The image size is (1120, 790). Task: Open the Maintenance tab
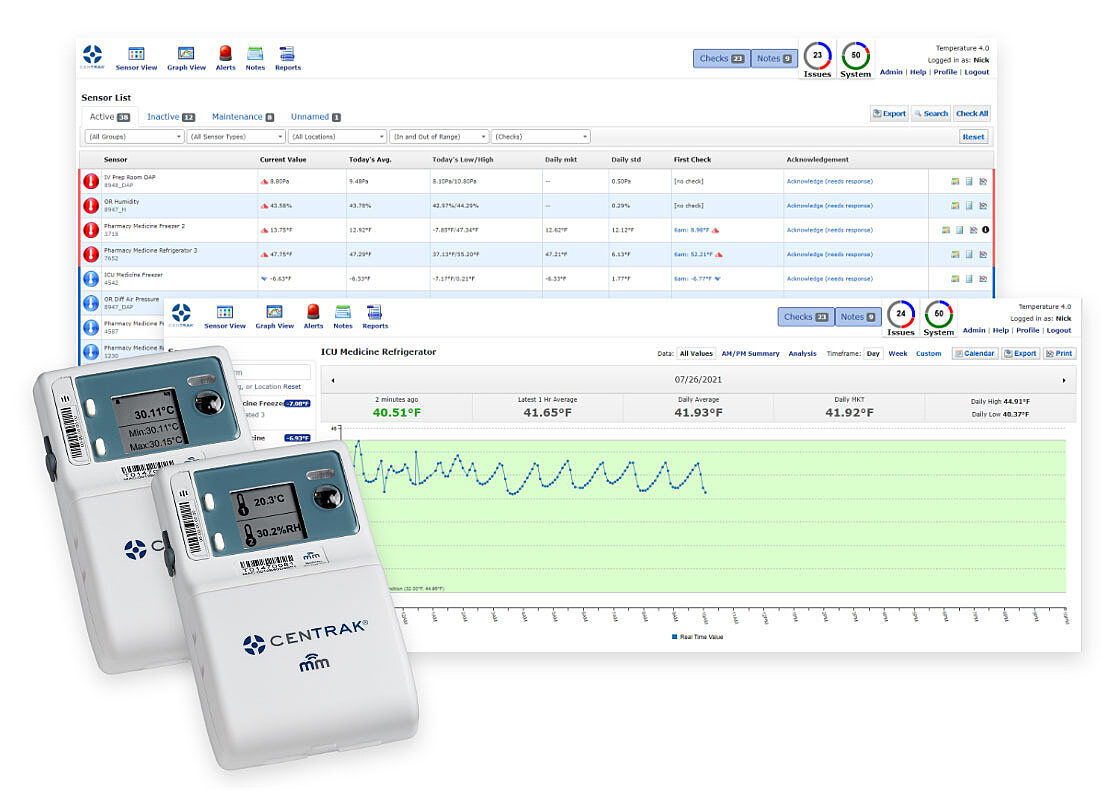point(240,116)
